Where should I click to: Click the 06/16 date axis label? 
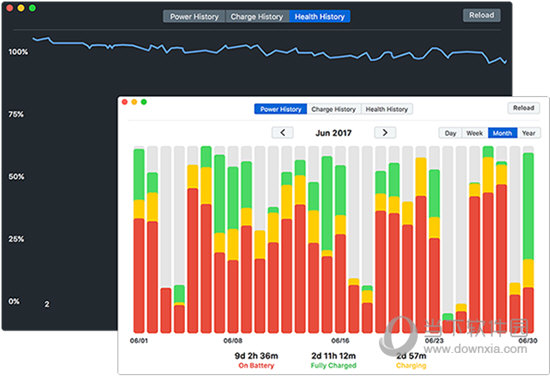coord(340,341)
